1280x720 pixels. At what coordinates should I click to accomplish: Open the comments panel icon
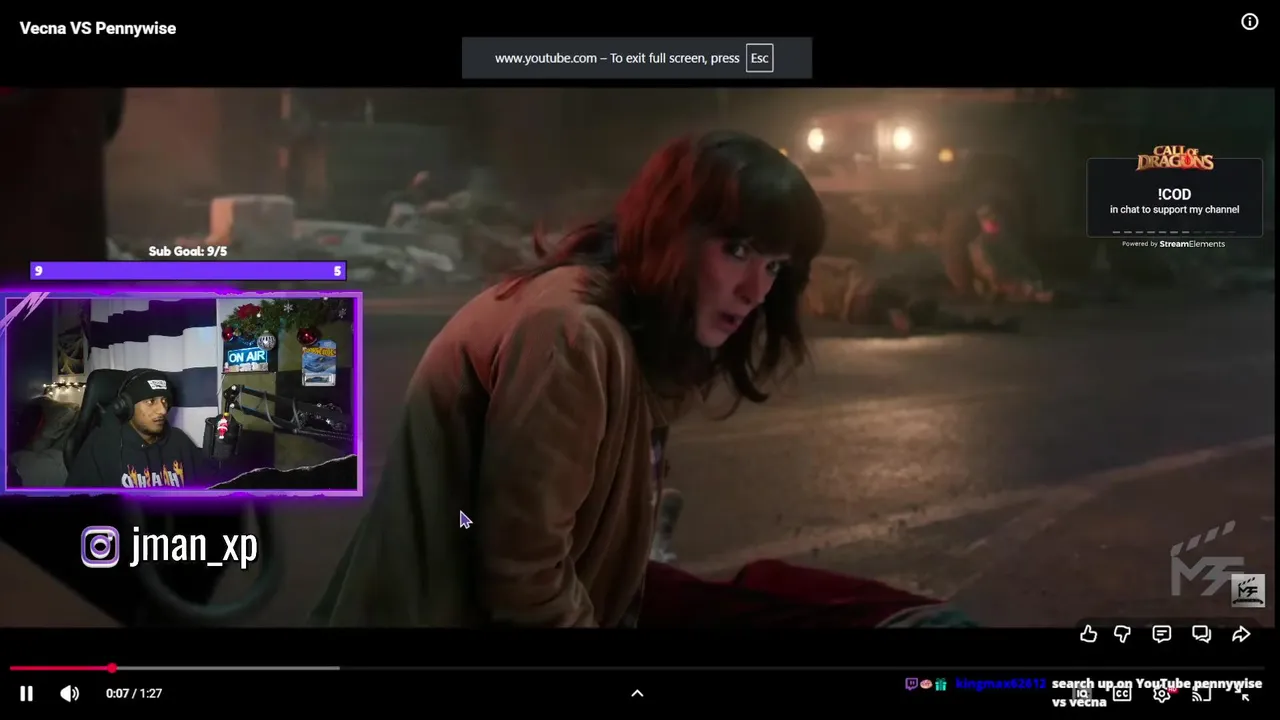tap(1161, 634)
